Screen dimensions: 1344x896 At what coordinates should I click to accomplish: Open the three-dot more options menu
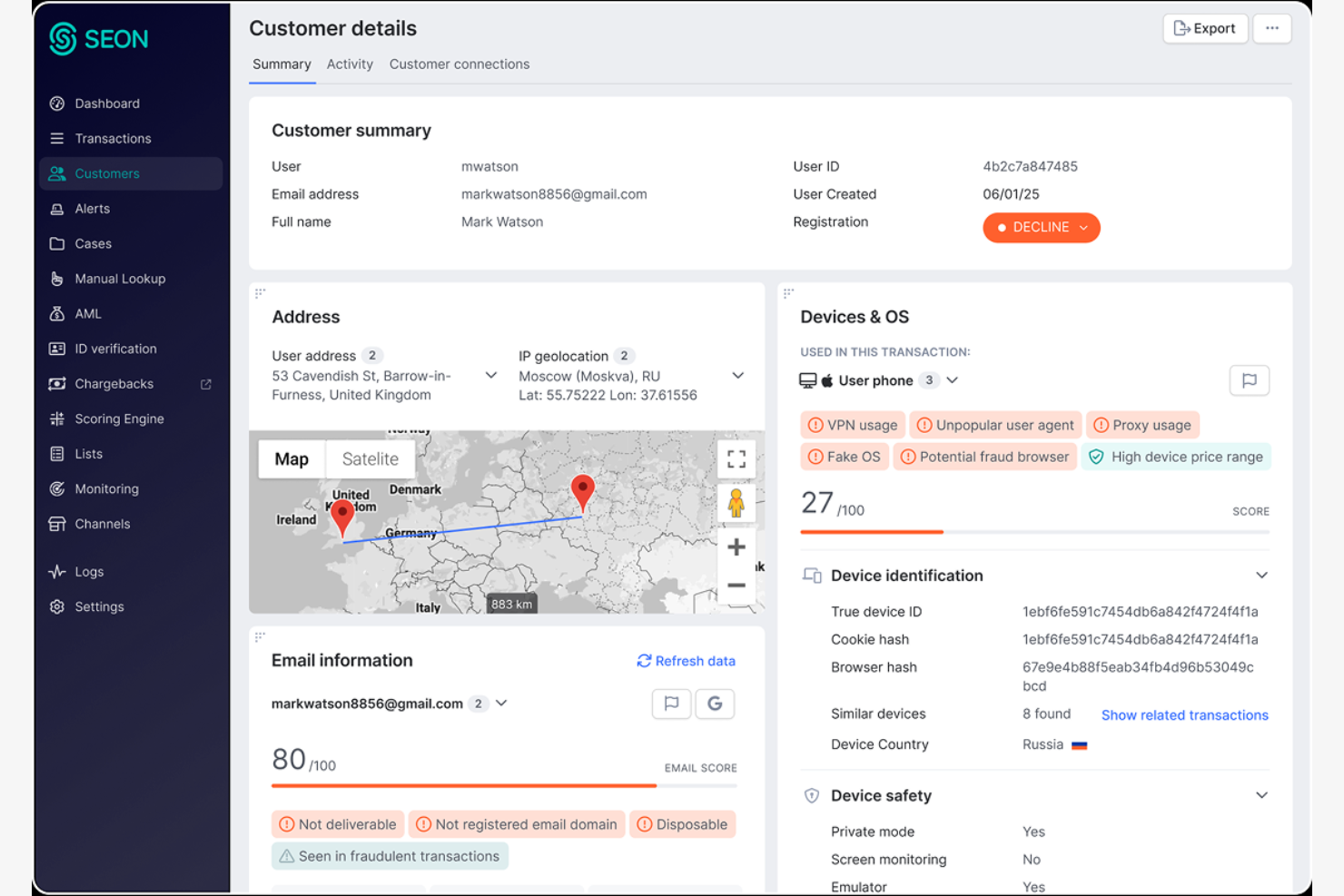point(1272,28)
